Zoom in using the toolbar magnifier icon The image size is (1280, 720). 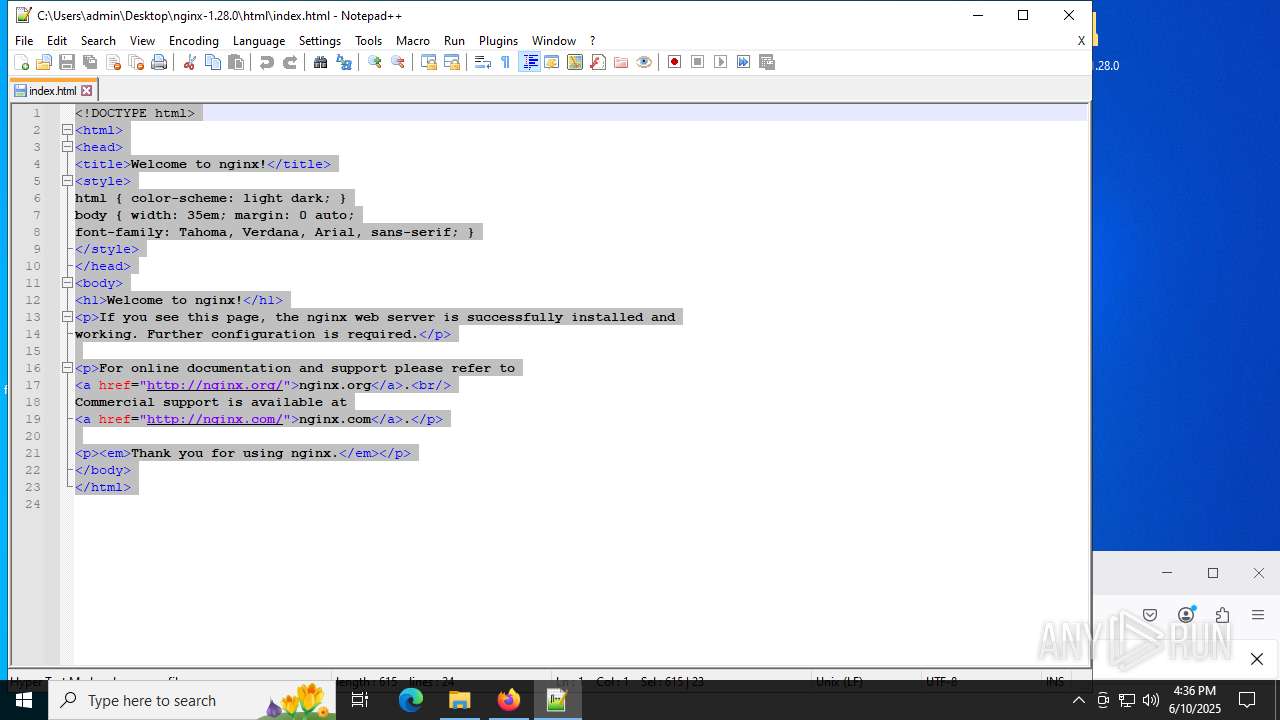click(x=374, y=62)
